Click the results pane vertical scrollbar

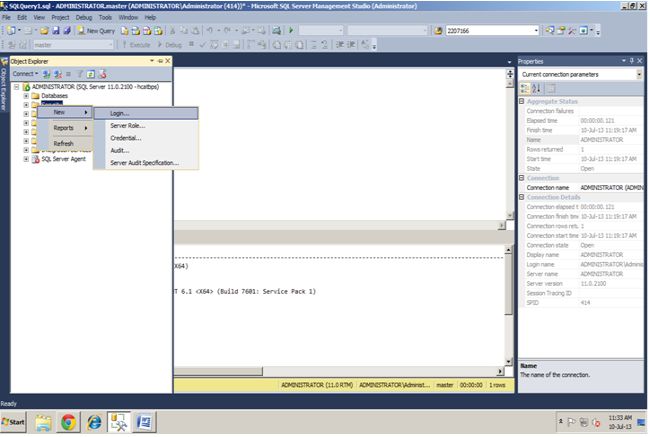(x=508, y=305)
